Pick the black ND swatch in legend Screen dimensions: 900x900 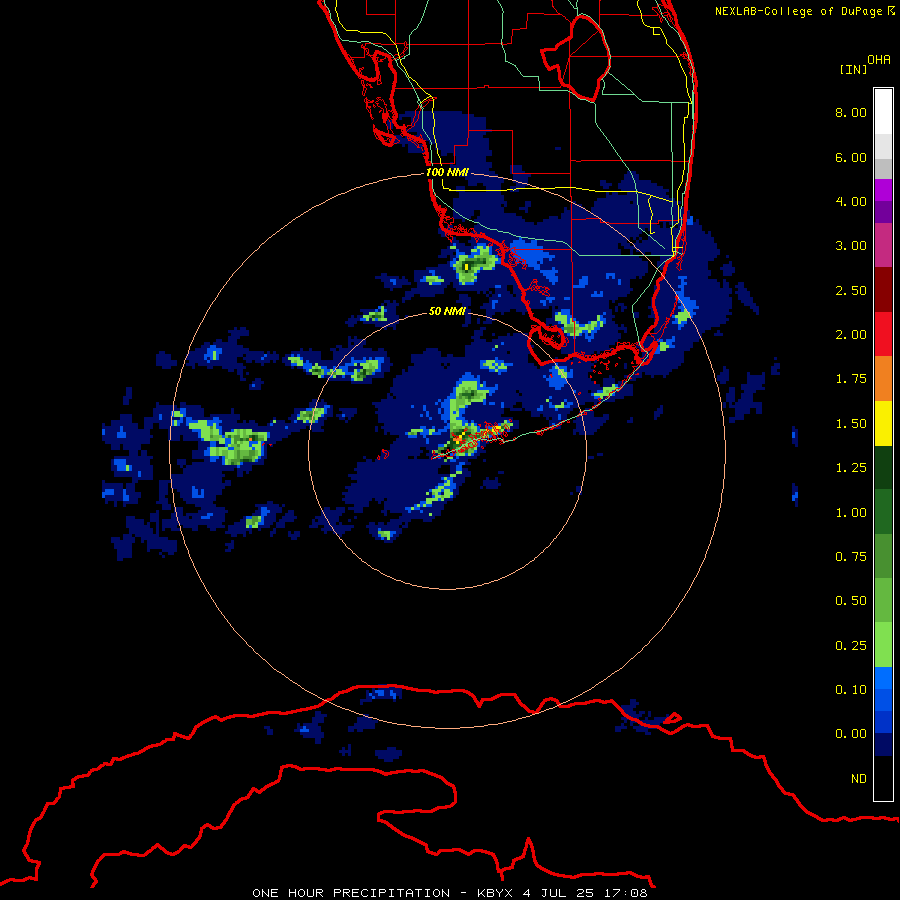tap(883, 778)
